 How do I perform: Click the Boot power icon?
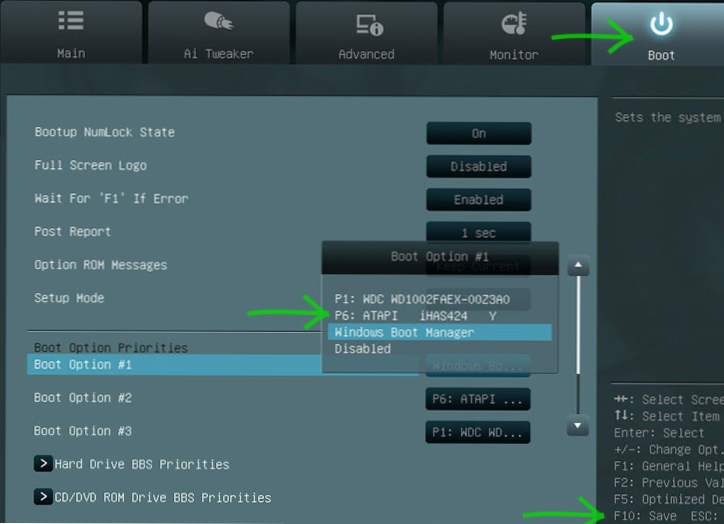point(661,24)
